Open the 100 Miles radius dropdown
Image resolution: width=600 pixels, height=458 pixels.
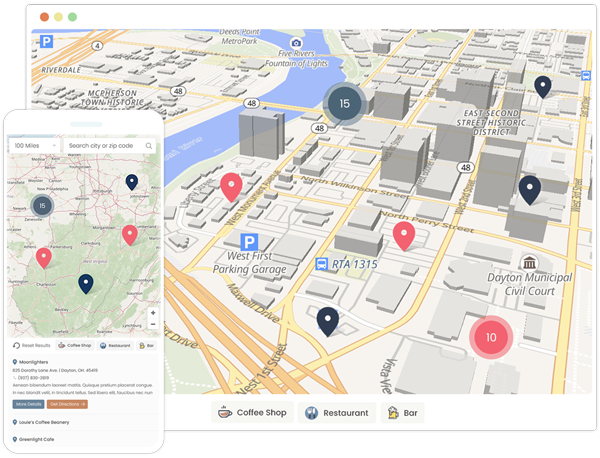click(34, 146)
